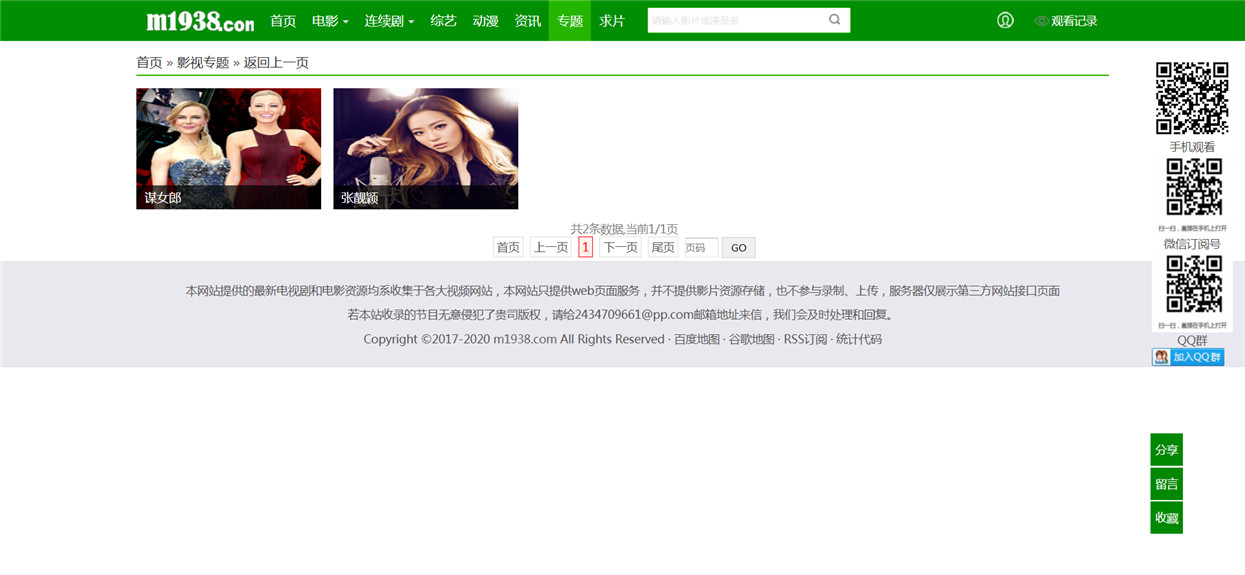Image resolution: width=1245 pixels, height=575 pixels.
Task: Open the 综艺 menu item
Action: tap(443, 20)
